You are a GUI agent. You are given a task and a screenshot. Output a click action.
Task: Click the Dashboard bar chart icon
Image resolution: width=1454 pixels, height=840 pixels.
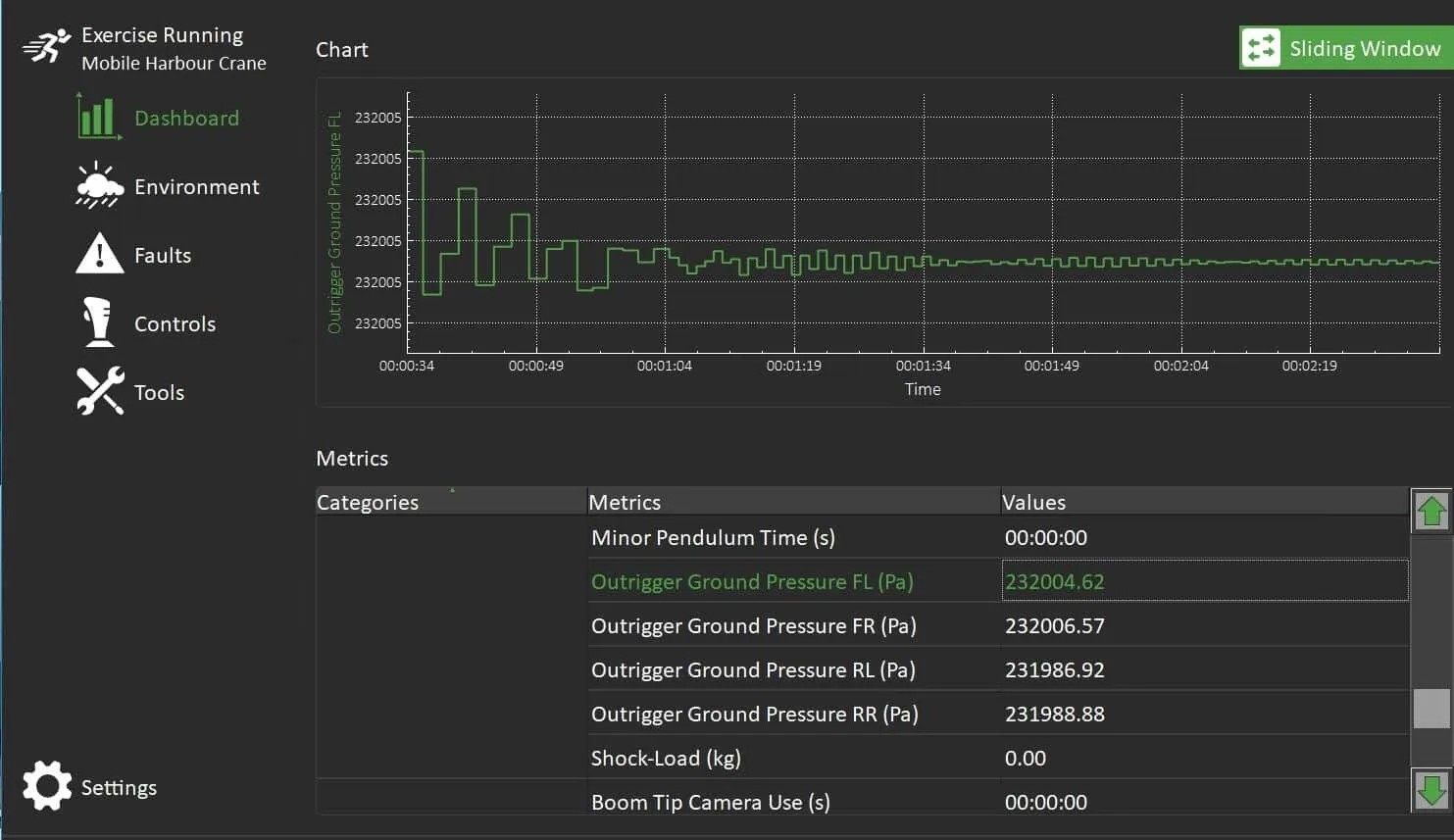click(x=98, y=118)
